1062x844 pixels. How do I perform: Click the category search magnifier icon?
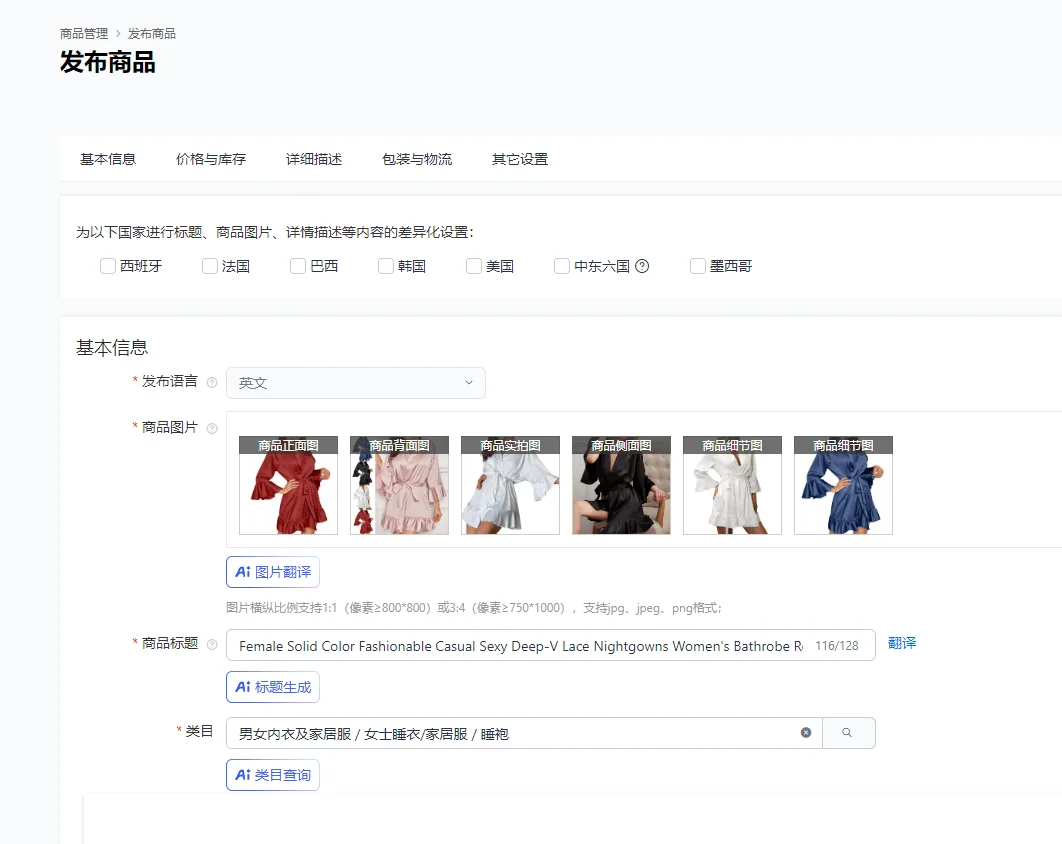(x=848, y=733)
